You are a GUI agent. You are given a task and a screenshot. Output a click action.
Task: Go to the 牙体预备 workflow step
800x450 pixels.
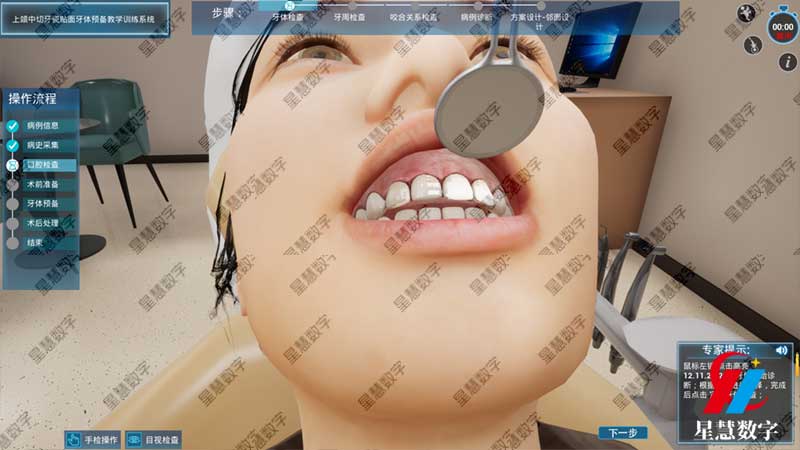click(43, 204)
